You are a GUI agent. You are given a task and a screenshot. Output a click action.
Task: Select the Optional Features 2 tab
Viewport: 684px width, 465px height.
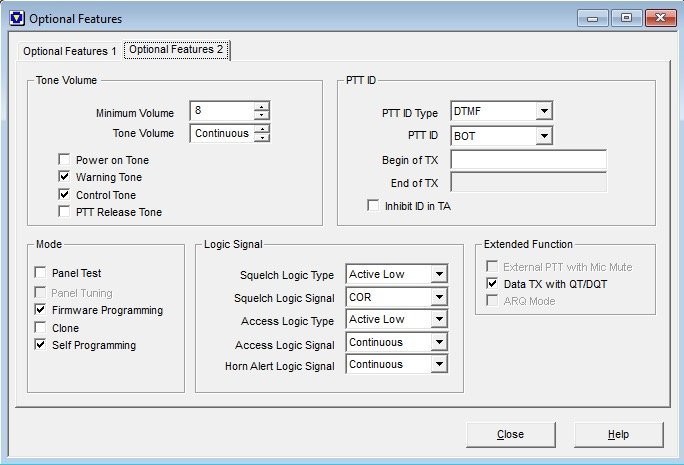[177, 50]
